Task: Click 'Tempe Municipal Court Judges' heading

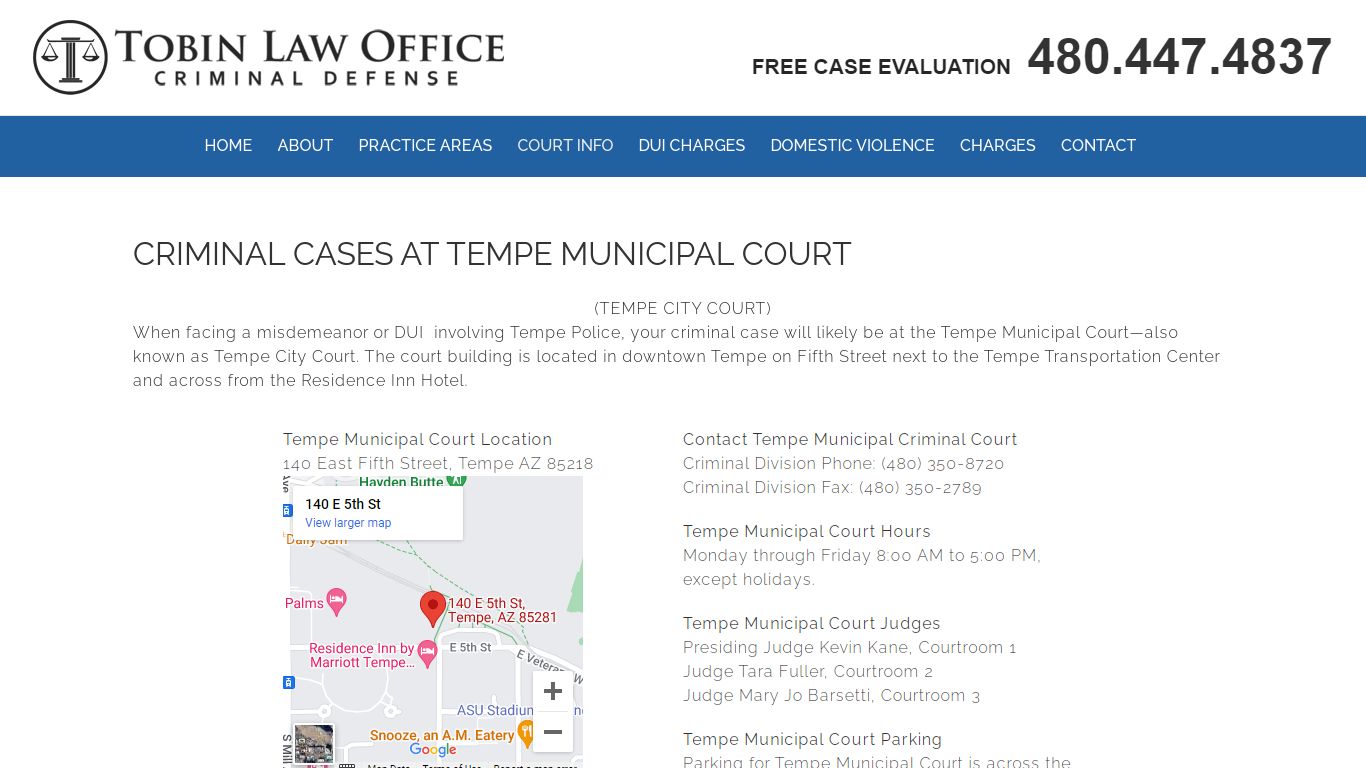Action: click(812, 624)
